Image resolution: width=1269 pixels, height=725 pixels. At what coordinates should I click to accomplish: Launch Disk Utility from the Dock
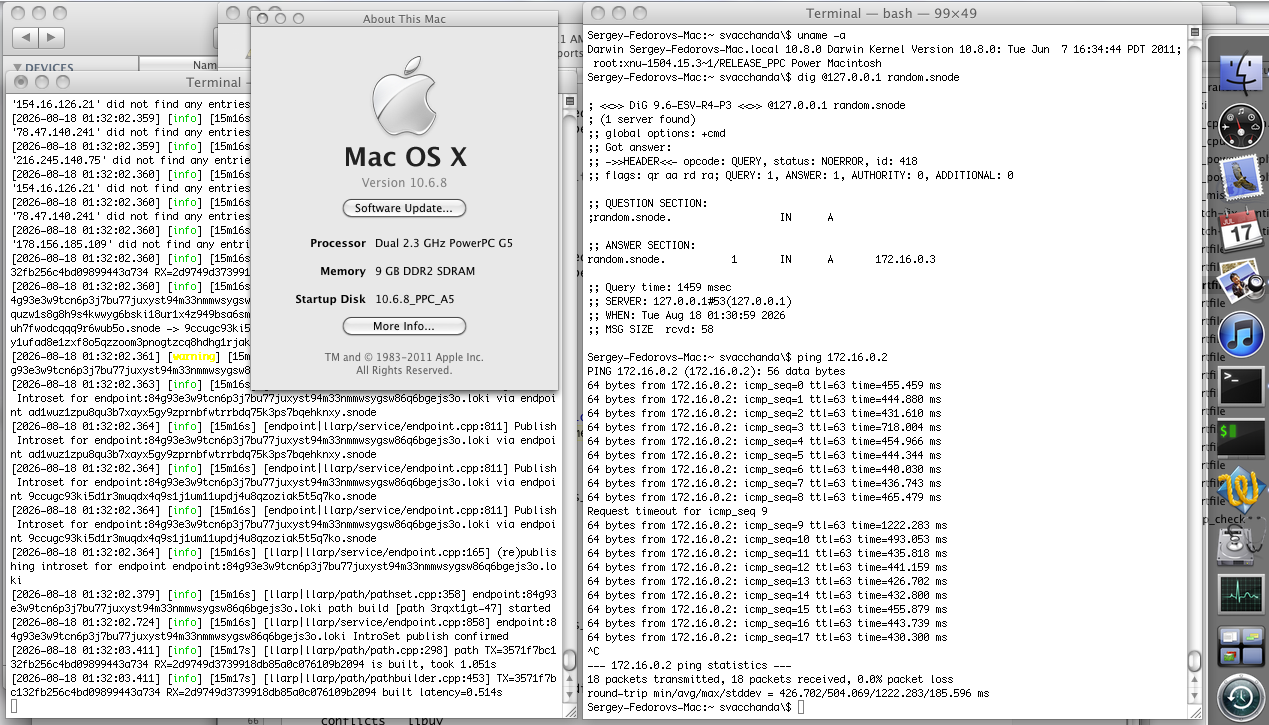point(1241,544)
